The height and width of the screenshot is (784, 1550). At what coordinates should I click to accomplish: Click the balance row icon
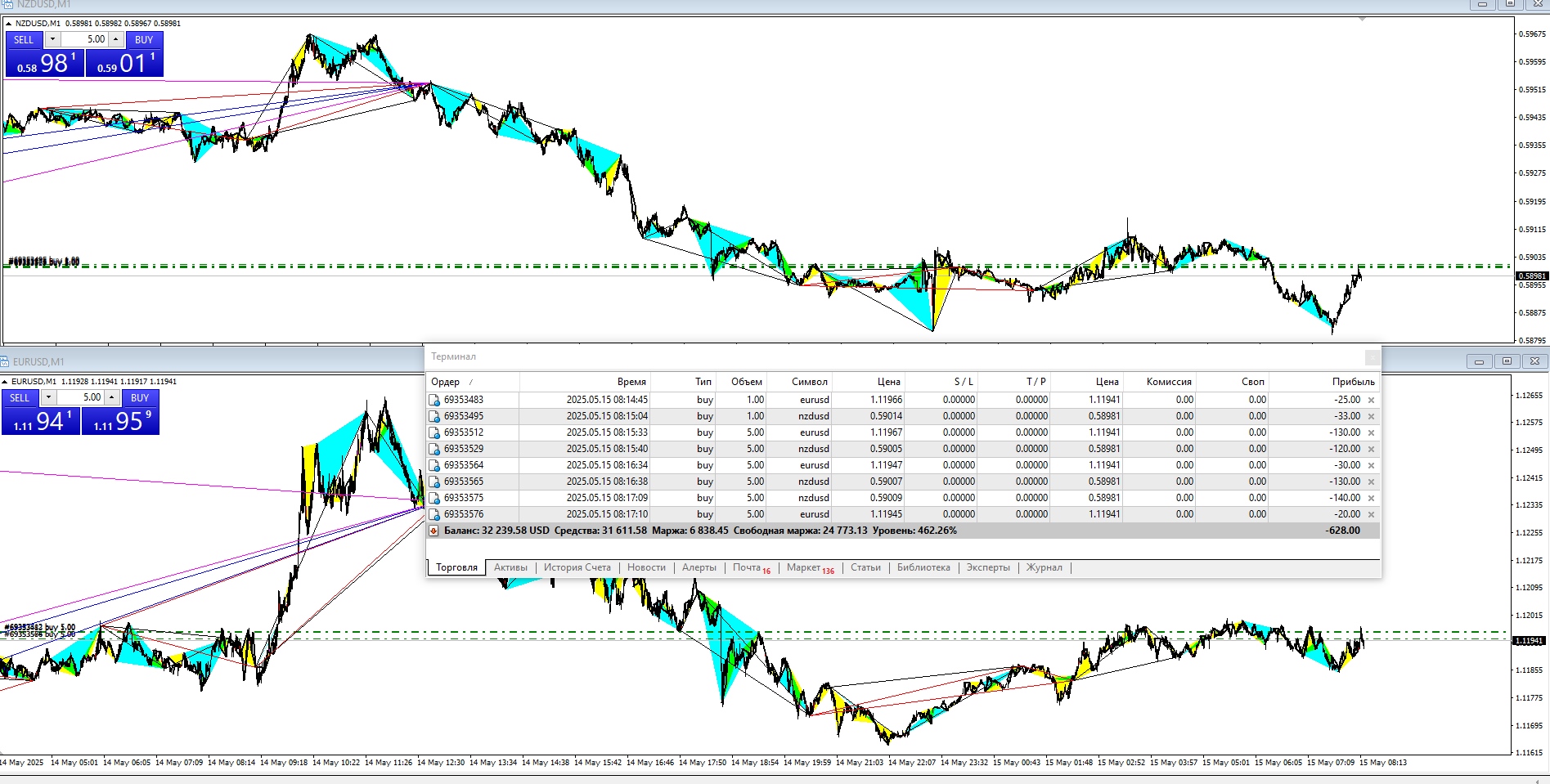[434, 531]
